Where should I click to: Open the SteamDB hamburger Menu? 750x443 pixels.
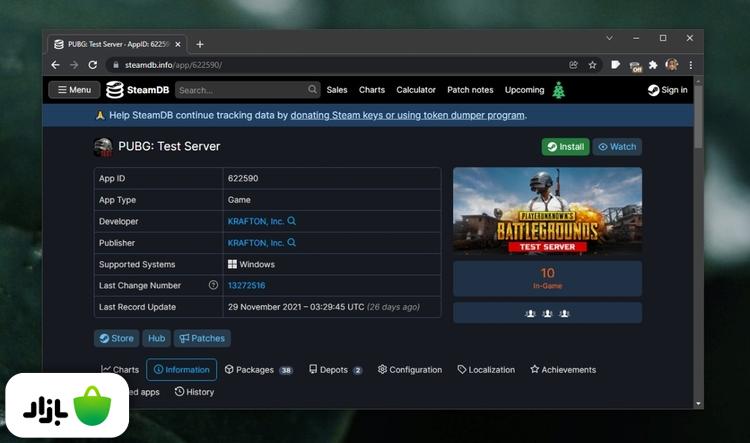click(x=74, y=90)
